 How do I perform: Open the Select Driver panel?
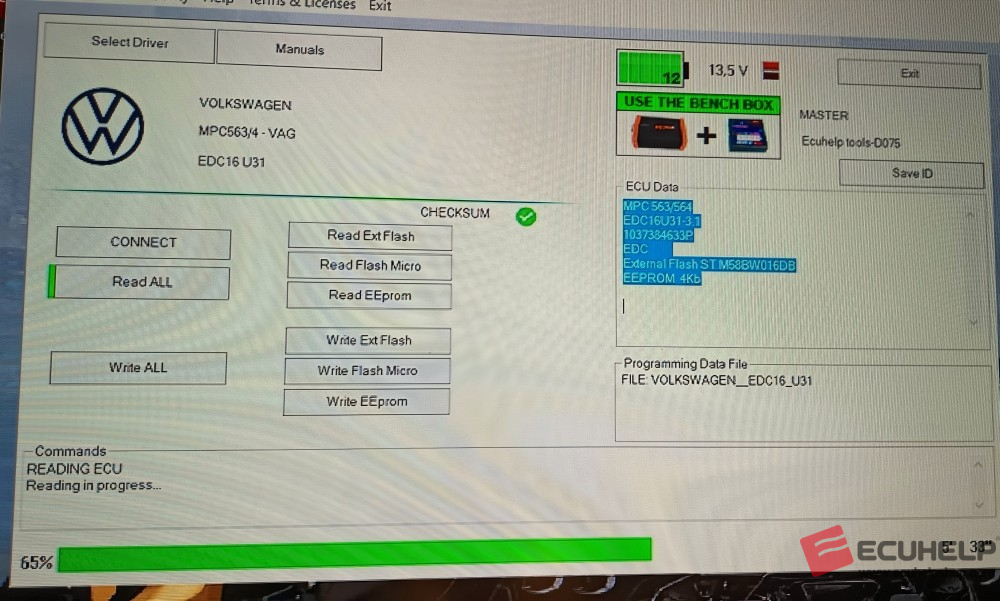click(130, 43)
